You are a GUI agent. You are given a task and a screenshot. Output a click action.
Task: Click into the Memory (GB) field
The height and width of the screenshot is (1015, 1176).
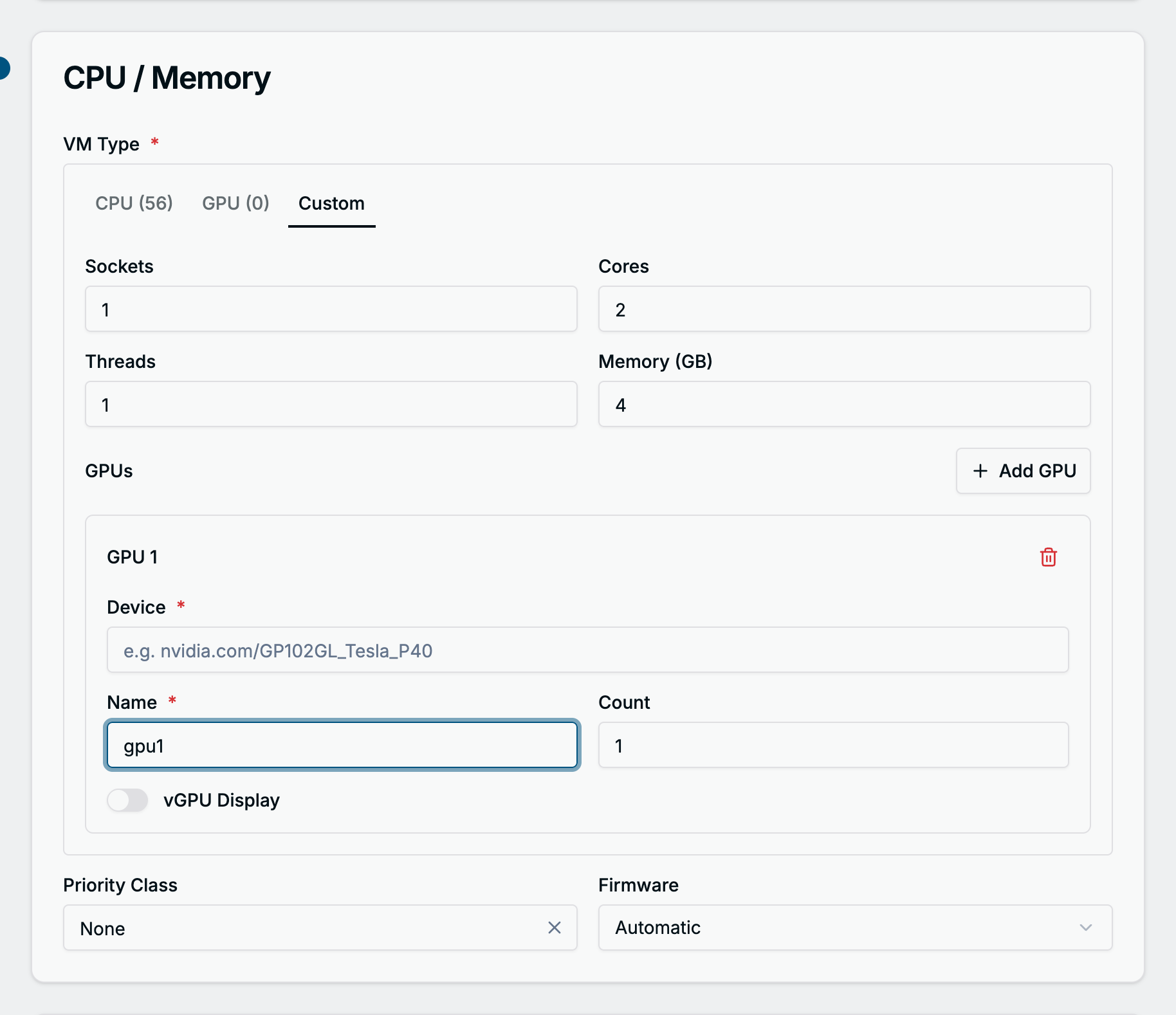[x=844, y=404]
